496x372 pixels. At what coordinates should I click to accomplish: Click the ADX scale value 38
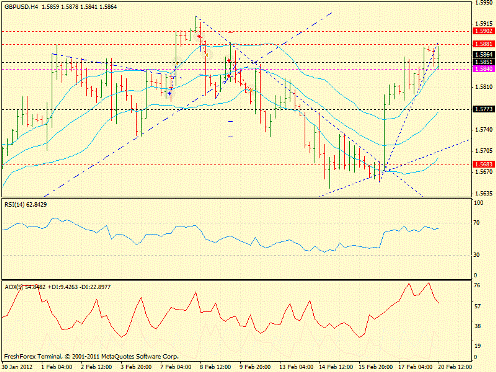[x=477, y=326]
